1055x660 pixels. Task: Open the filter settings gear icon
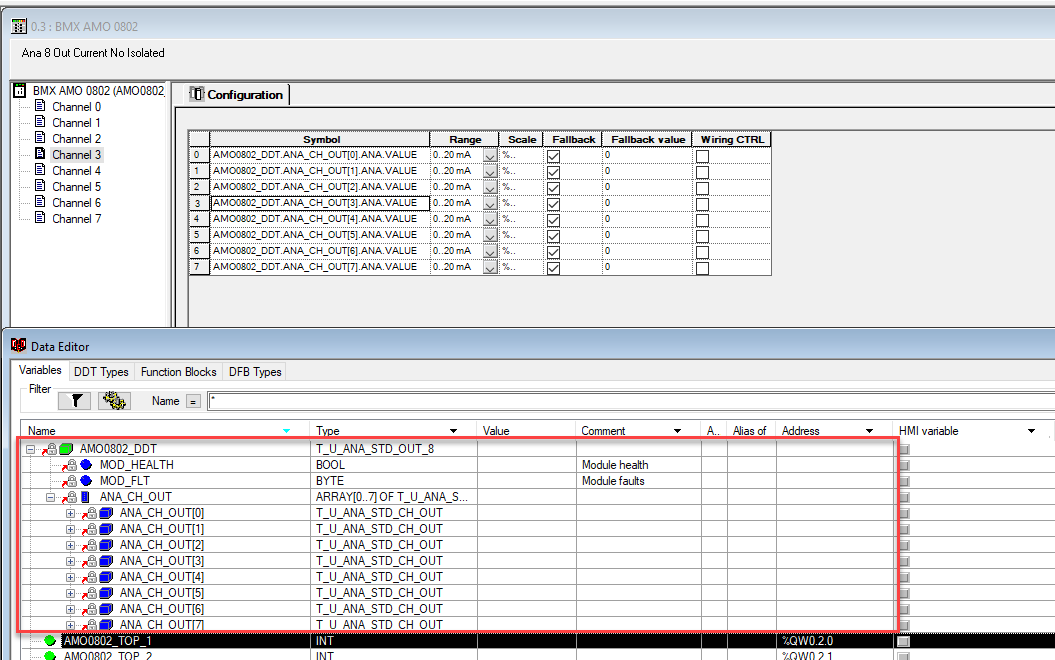pyautogui.click(x=114, y=401)
